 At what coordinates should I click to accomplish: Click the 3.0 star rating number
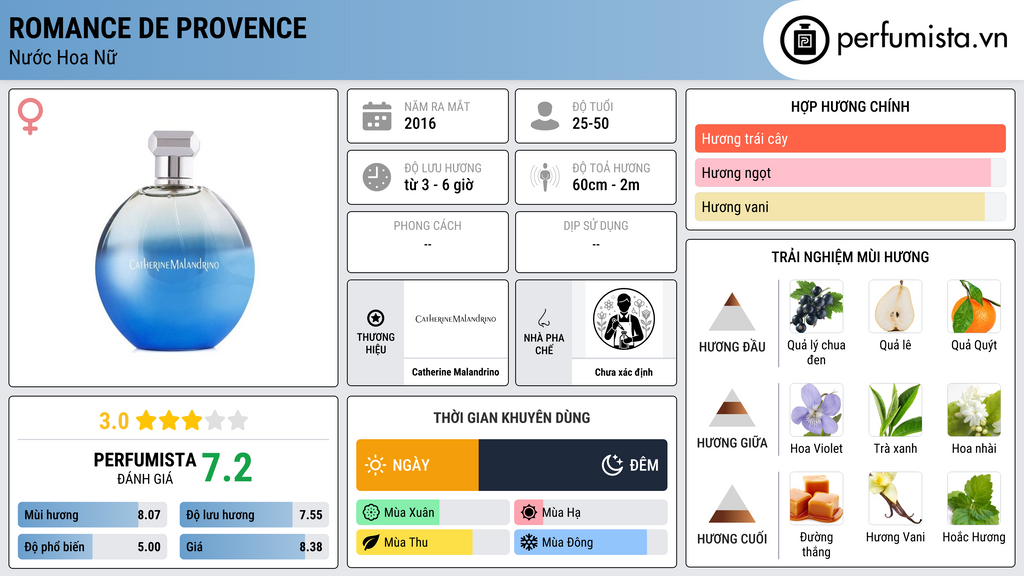coord(114,421)
